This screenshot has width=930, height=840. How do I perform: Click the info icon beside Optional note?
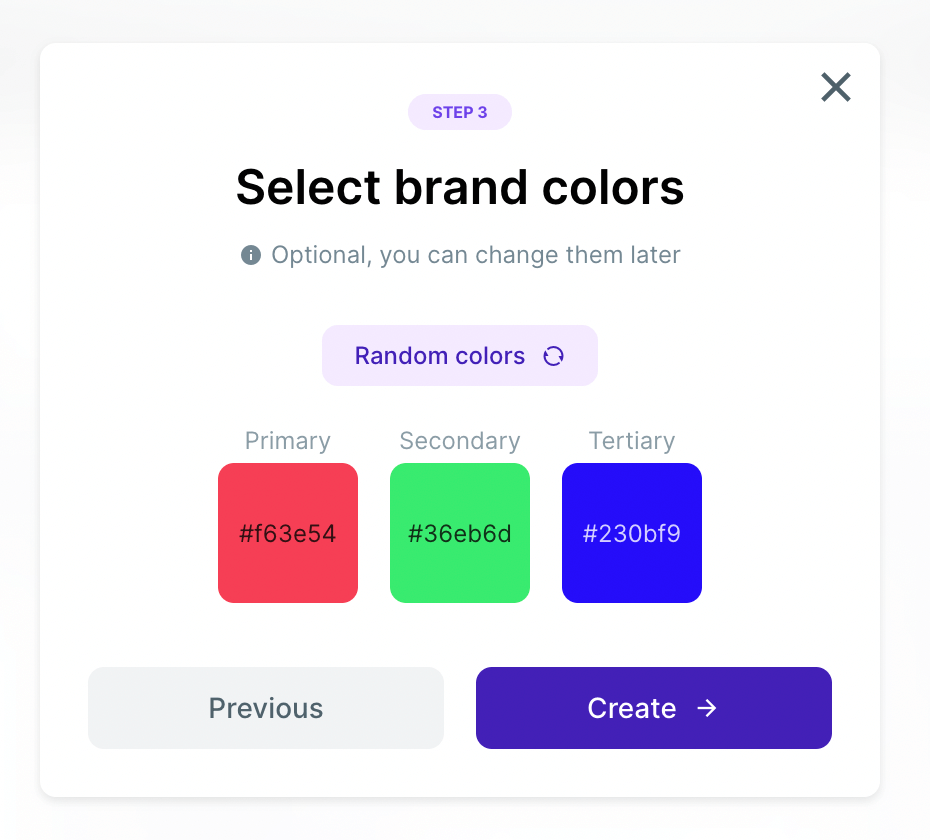click(x=251, y=255)
